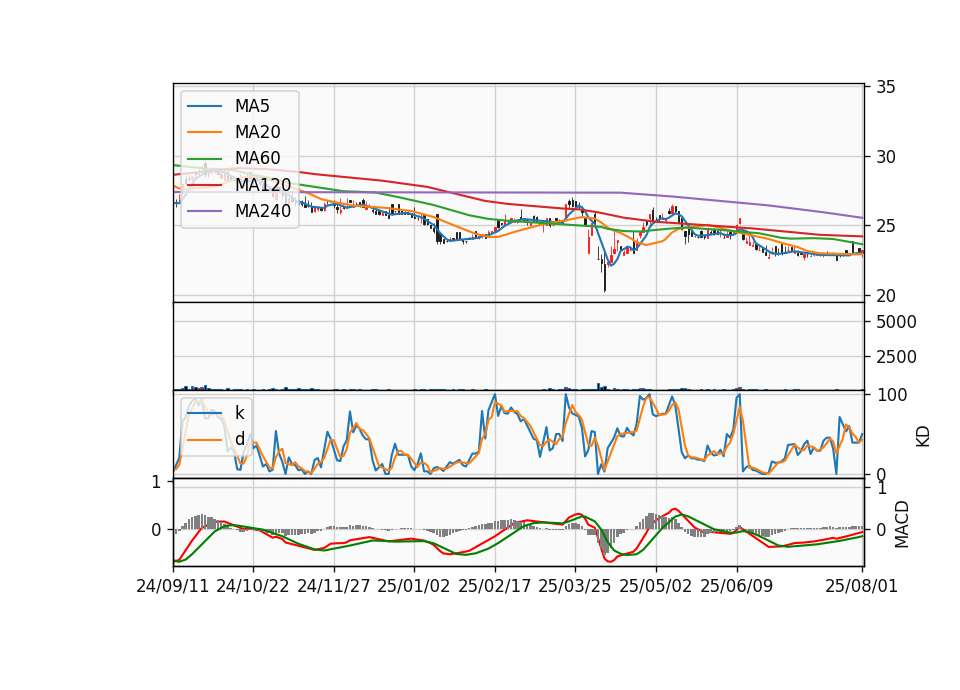The width and height of the screenshot is (960, 690).
Task: Click the tallest volume bar after 25/03/25
Action: (x=599, y=386)
